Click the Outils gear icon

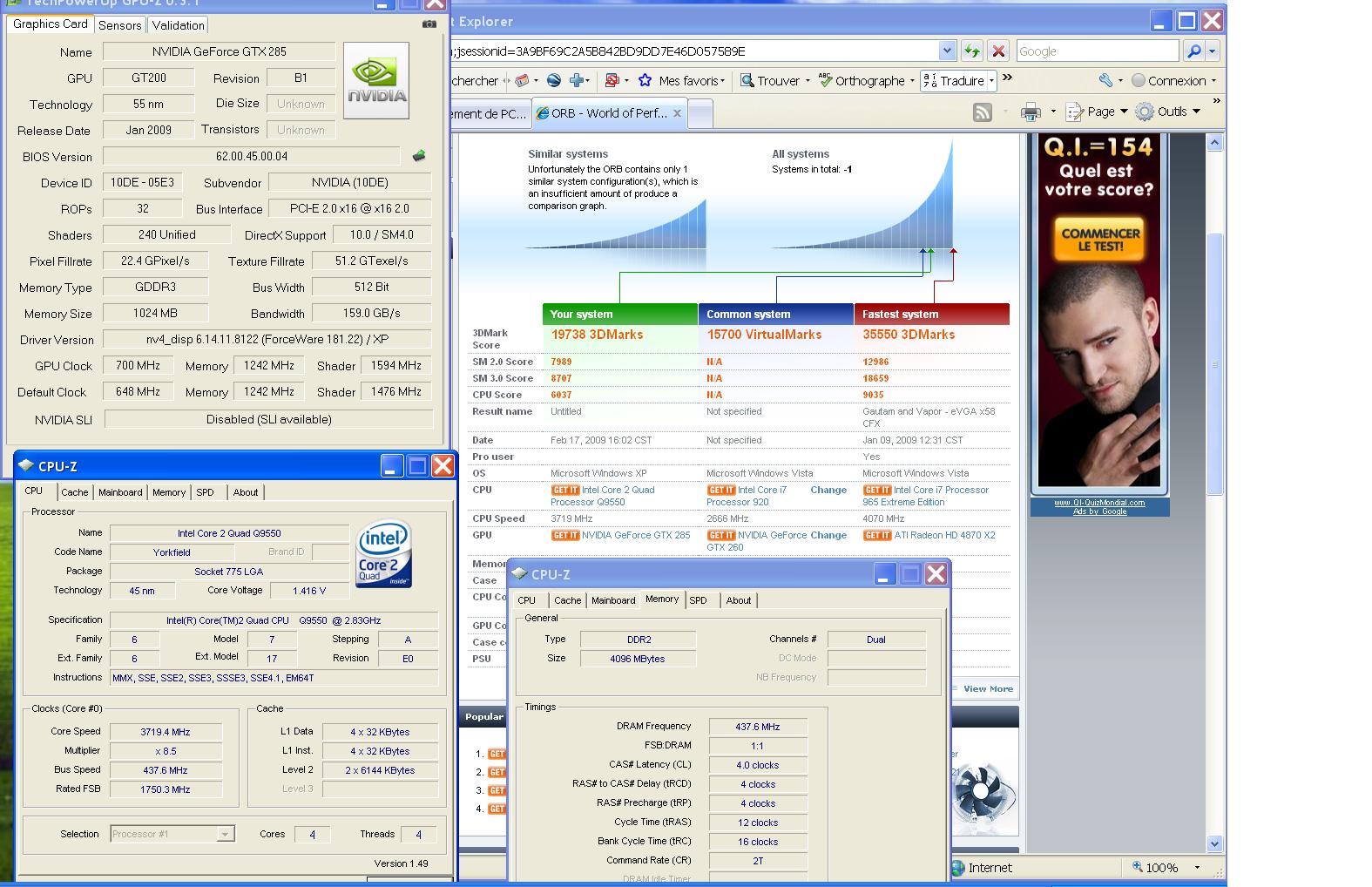click(1145, 112)
